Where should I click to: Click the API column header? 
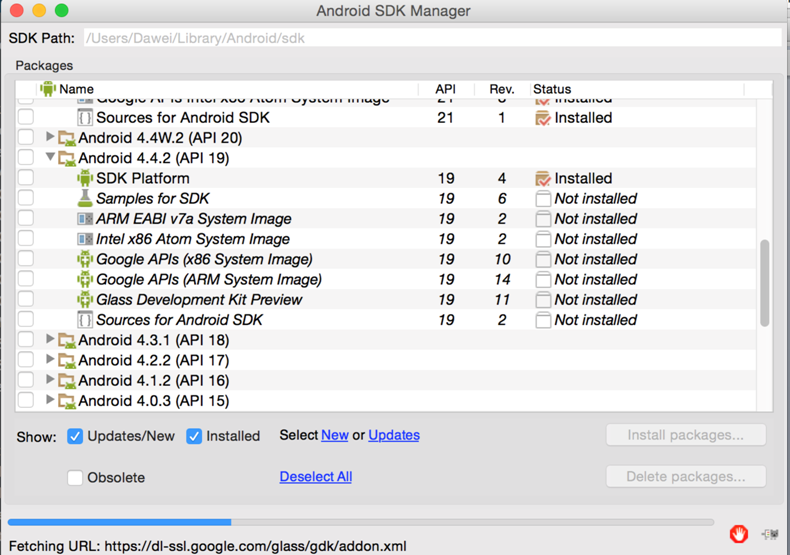pyautogui.click(x=446, y=89)
